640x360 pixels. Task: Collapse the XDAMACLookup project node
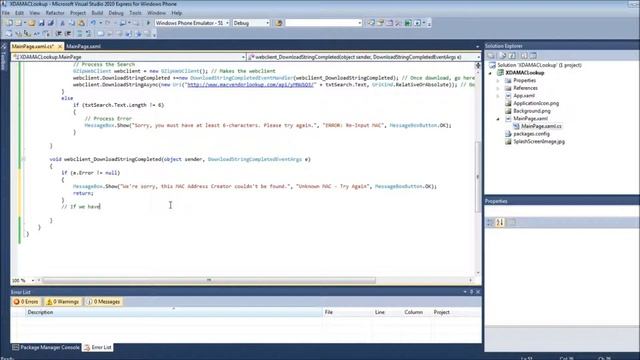point(491,73)
